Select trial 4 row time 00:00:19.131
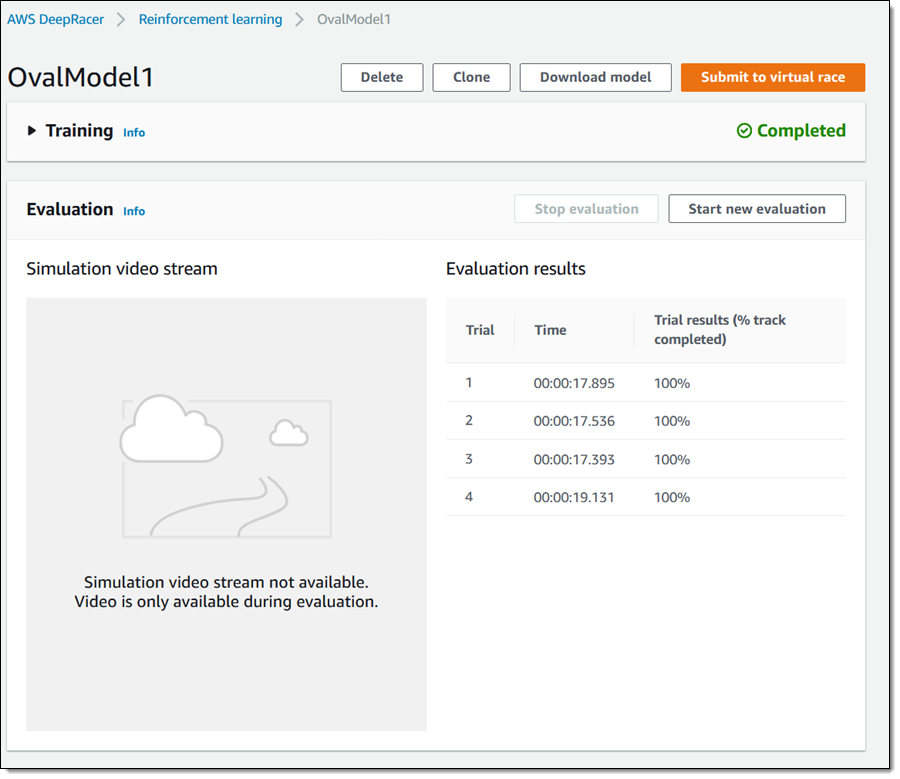The height and width of the screenshot is (779, 900). coord(574,497)
